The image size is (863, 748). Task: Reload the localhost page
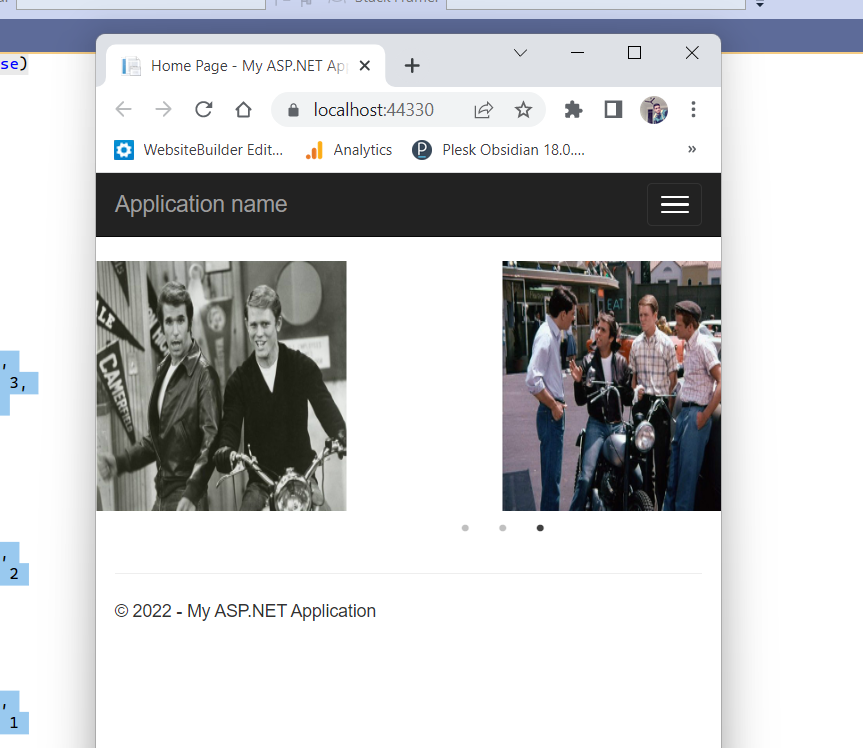(204, 110)
